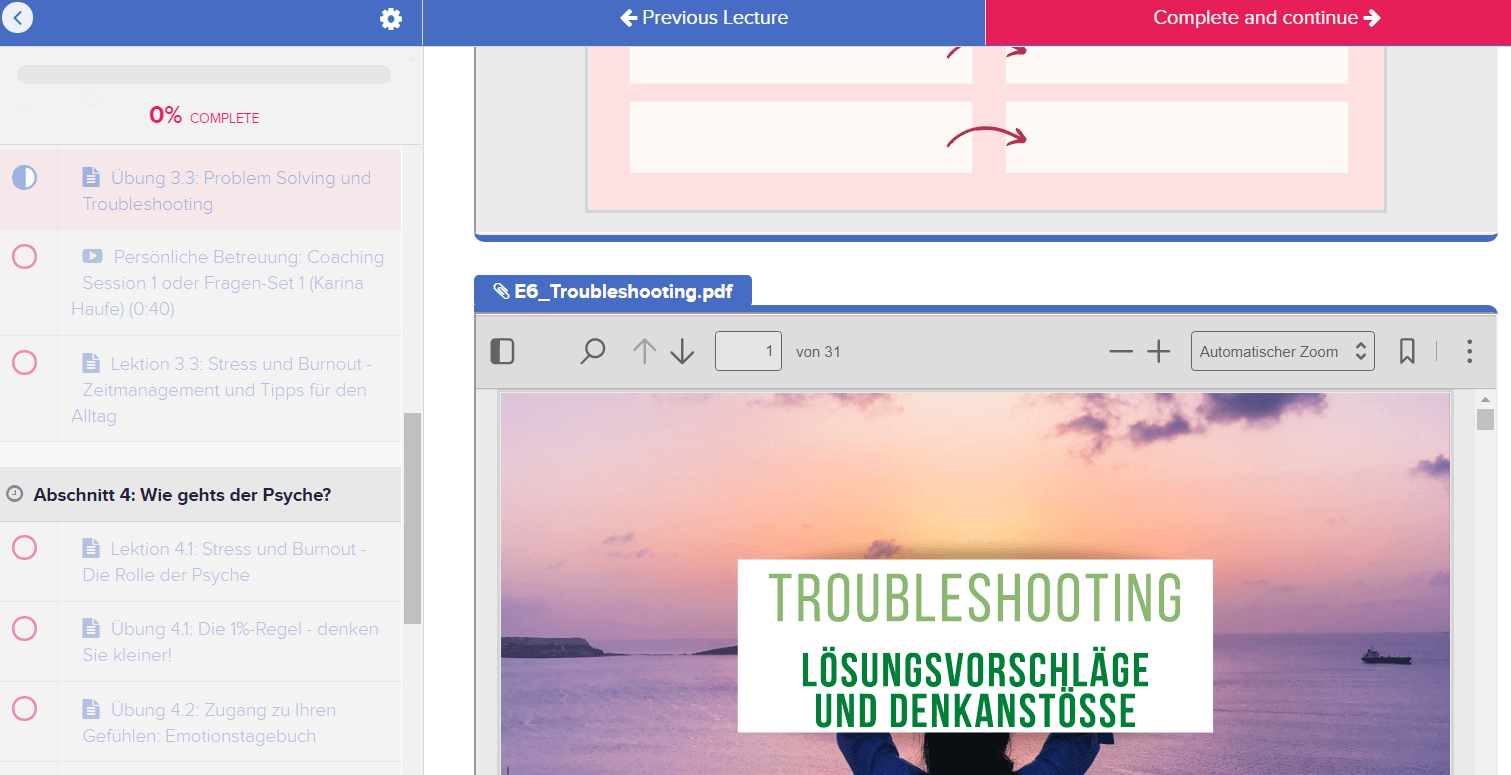
Task: Go to previous PDF page arrow
Action: pyautogui.click(x=645, y=351)
